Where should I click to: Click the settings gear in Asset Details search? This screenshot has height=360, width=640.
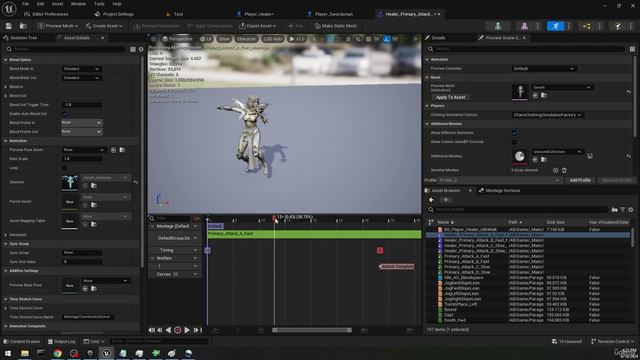[x=141, y=49]
